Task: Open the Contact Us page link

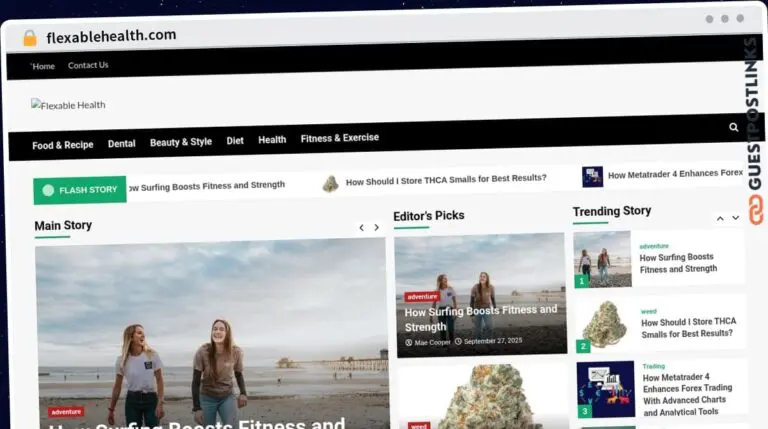Action: click(x=88, y=66)
